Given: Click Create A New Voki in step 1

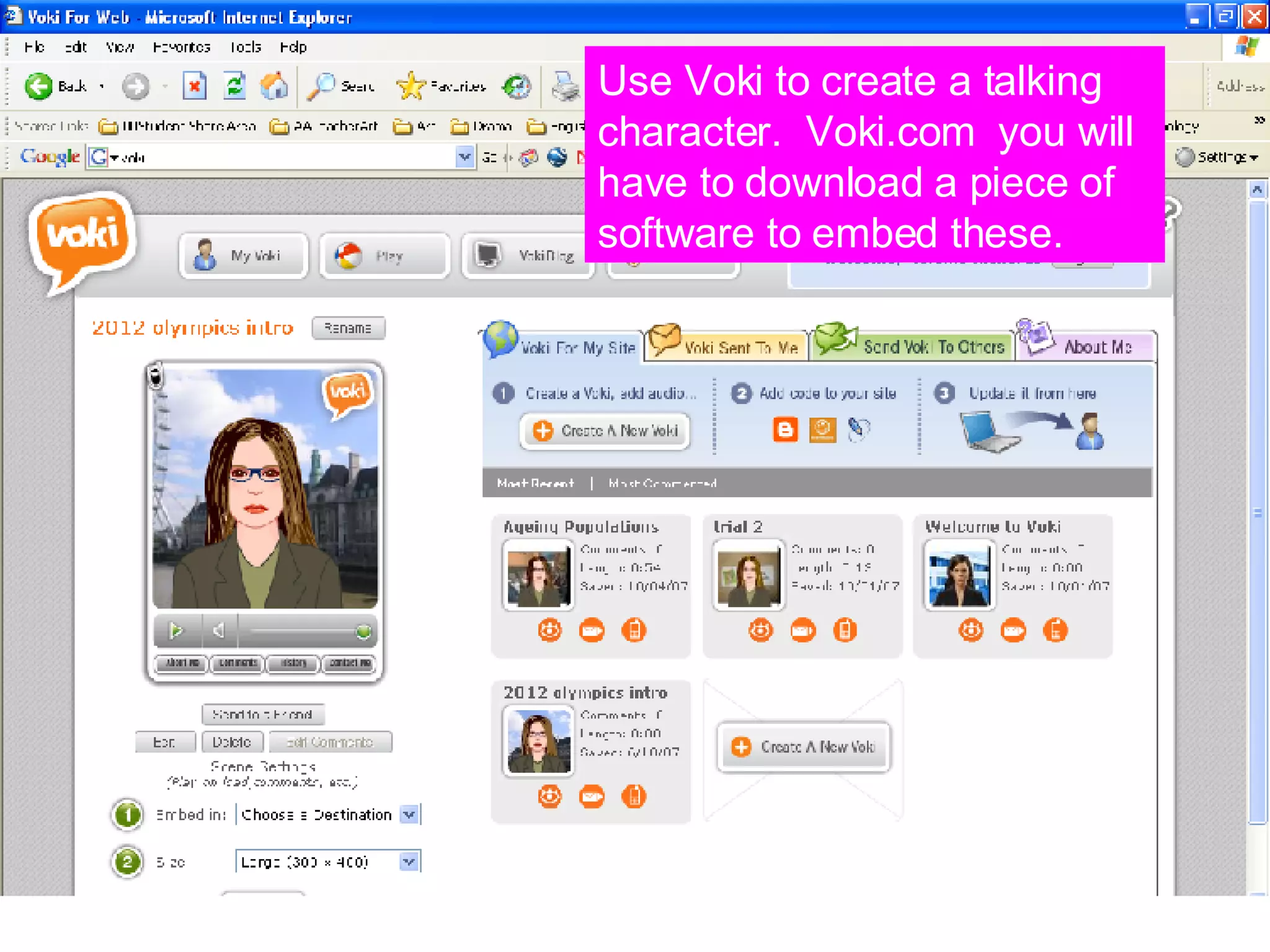Looking at the screenshot, I should (x=605, y=431).
